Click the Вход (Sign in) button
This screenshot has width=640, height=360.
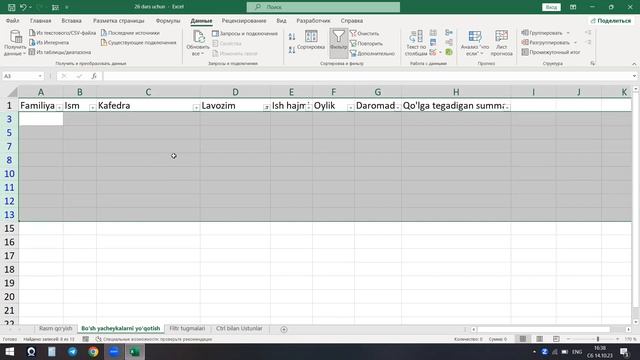tap(551, 7)
